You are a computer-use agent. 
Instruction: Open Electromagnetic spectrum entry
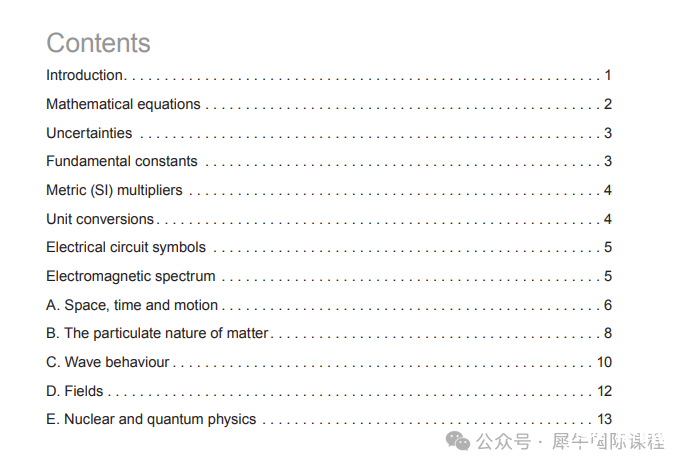pyautogui.click(x=329, y=276)
